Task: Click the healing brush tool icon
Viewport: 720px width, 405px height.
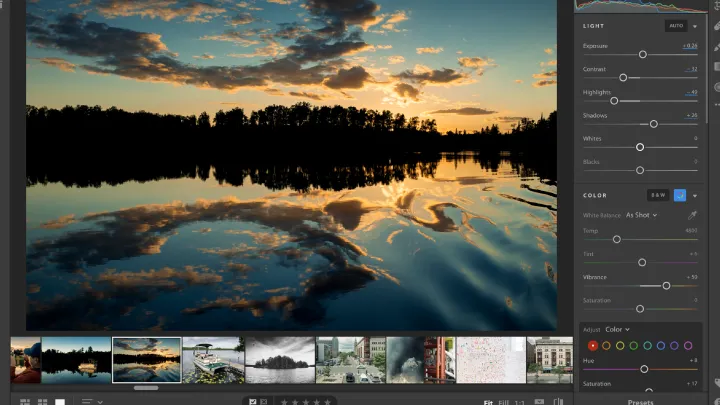Action: 715,28
